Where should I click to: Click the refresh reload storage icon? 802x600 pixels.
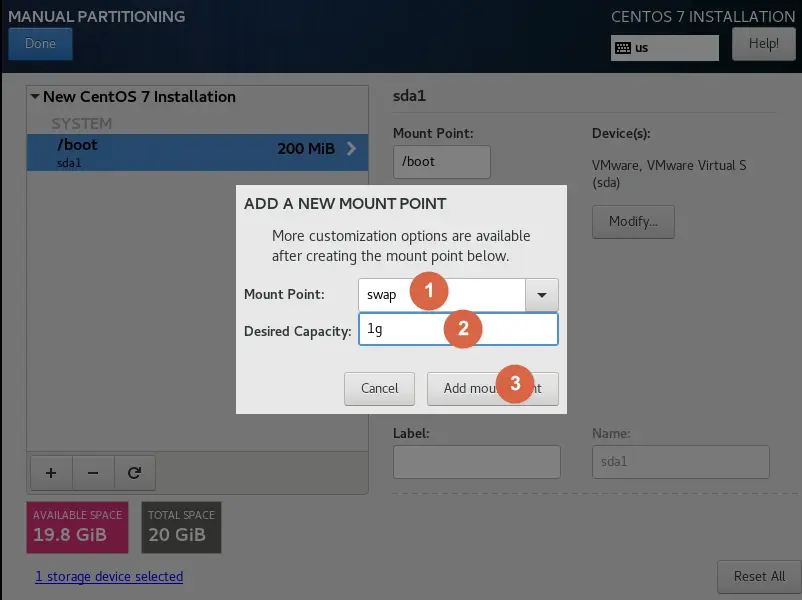(135, 473)
